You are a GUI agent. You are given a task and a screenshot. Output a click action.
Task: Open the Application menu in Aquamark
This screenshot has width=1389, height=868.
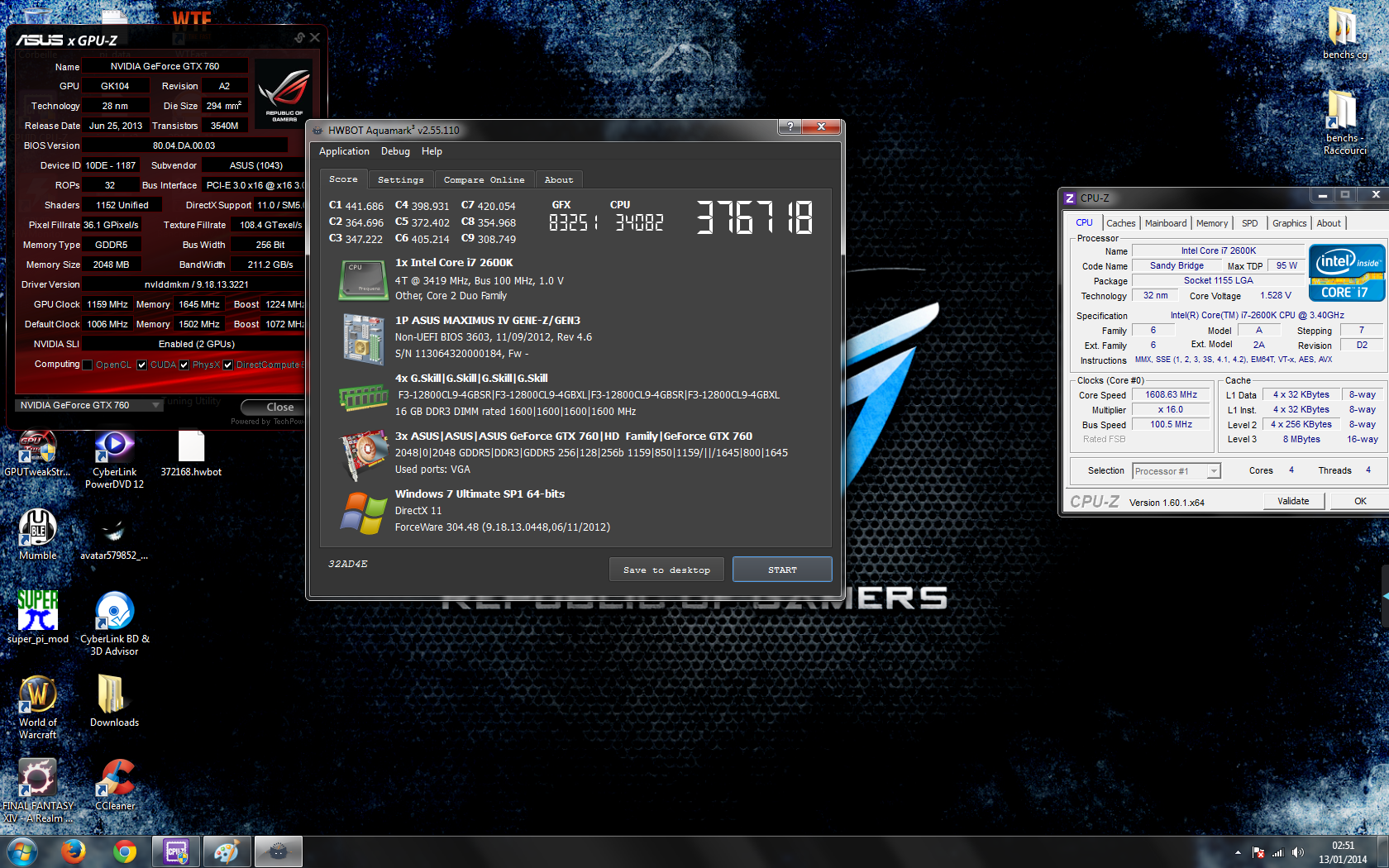pyautogui.click(x=344, y=151)
